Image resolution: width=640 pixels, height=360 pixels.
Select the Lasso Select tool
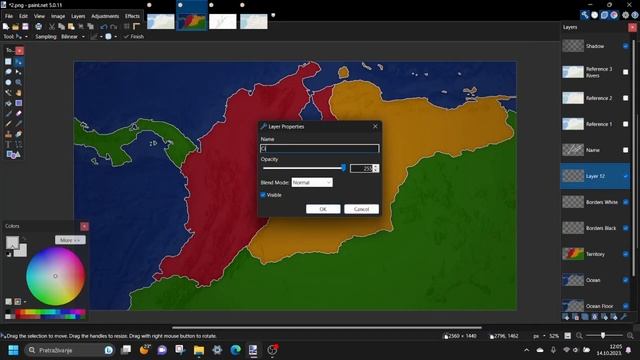pos(8,72)
